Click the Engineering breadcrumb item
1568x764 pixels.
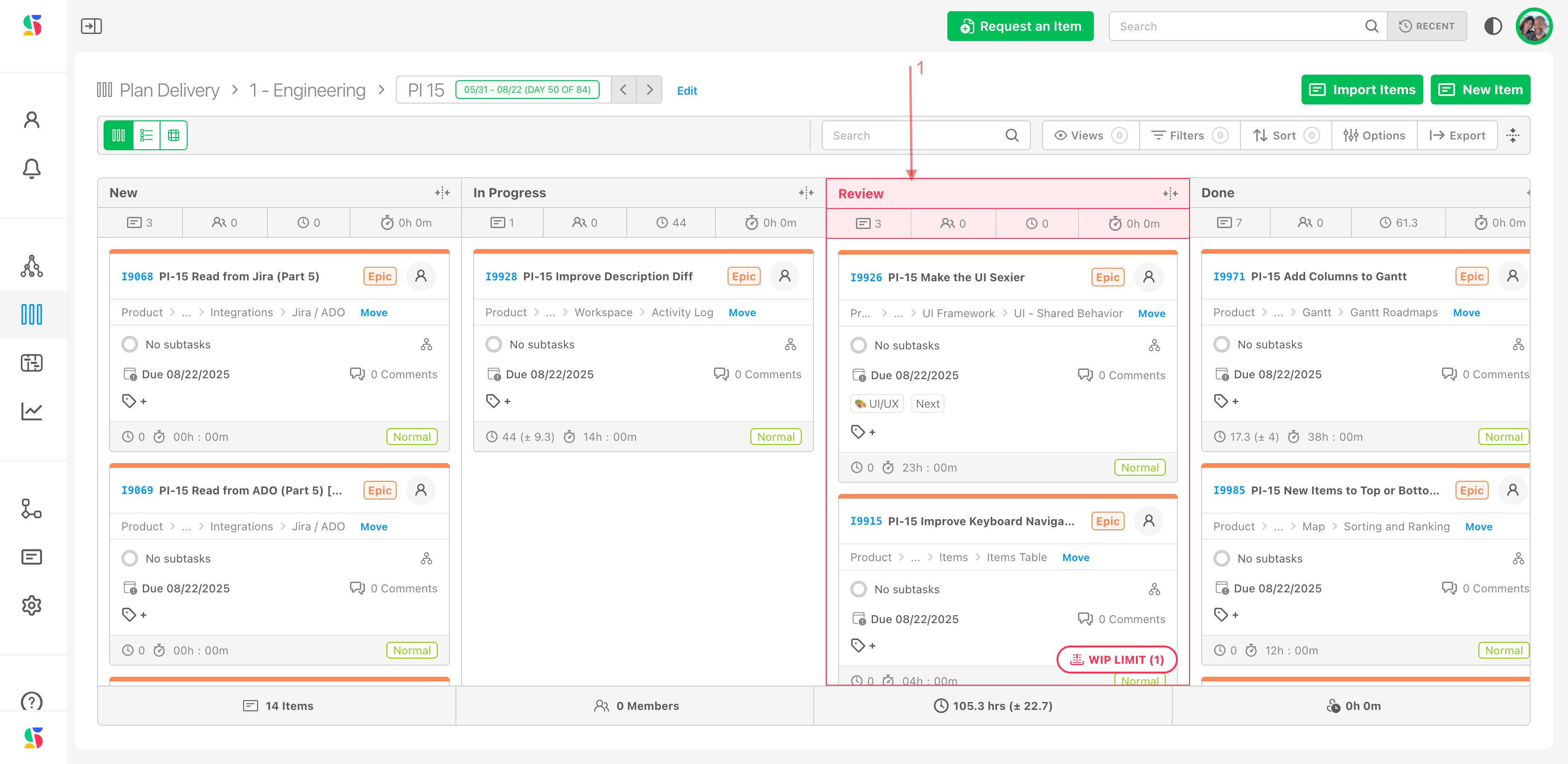[308, 90]
